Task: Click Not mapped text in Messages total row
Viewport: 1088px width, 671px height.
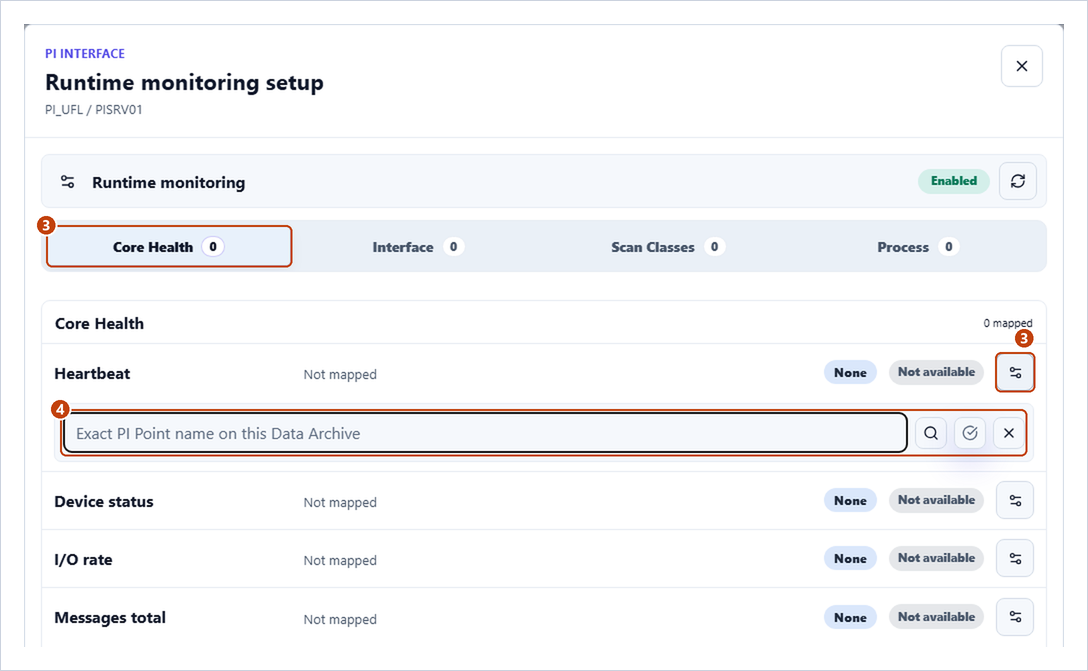Action: [x=340, y=620]
